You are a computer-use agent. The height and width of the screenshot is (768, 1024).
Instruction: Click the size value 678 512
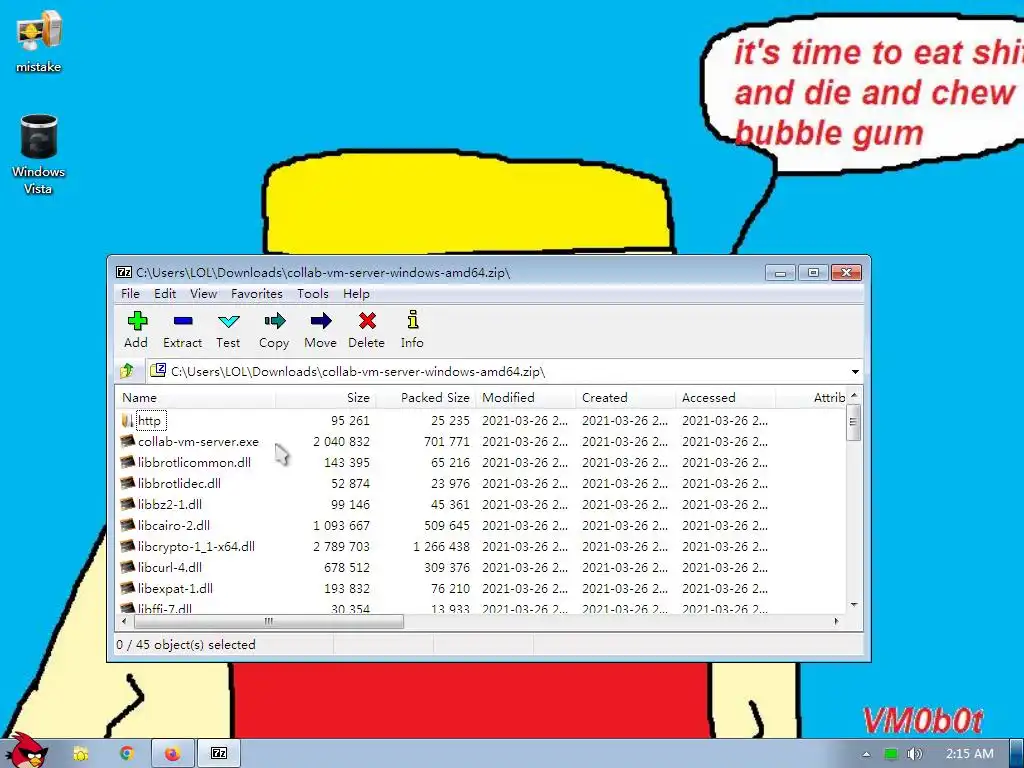pyautogui.click(x=347, y=567)
